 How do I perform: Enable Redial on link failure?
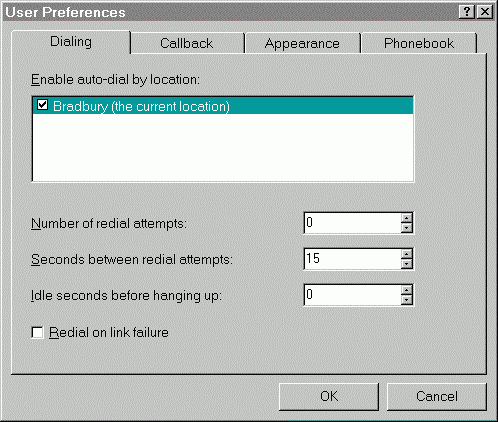click(x=37, y=332)
